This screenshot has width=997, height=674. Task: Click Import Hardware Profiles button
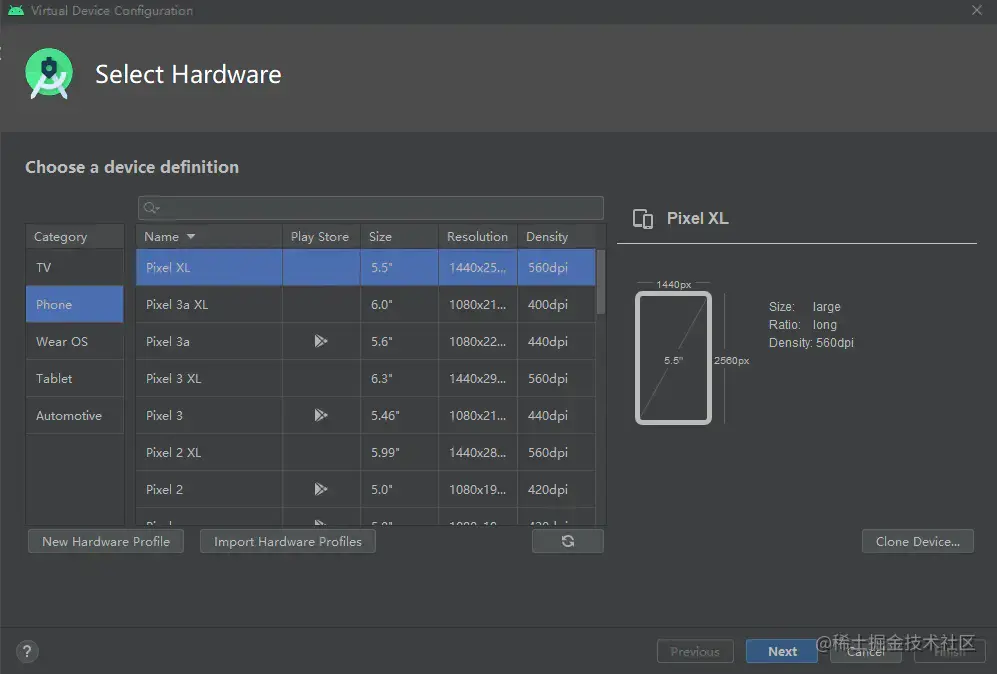[287, 541]
